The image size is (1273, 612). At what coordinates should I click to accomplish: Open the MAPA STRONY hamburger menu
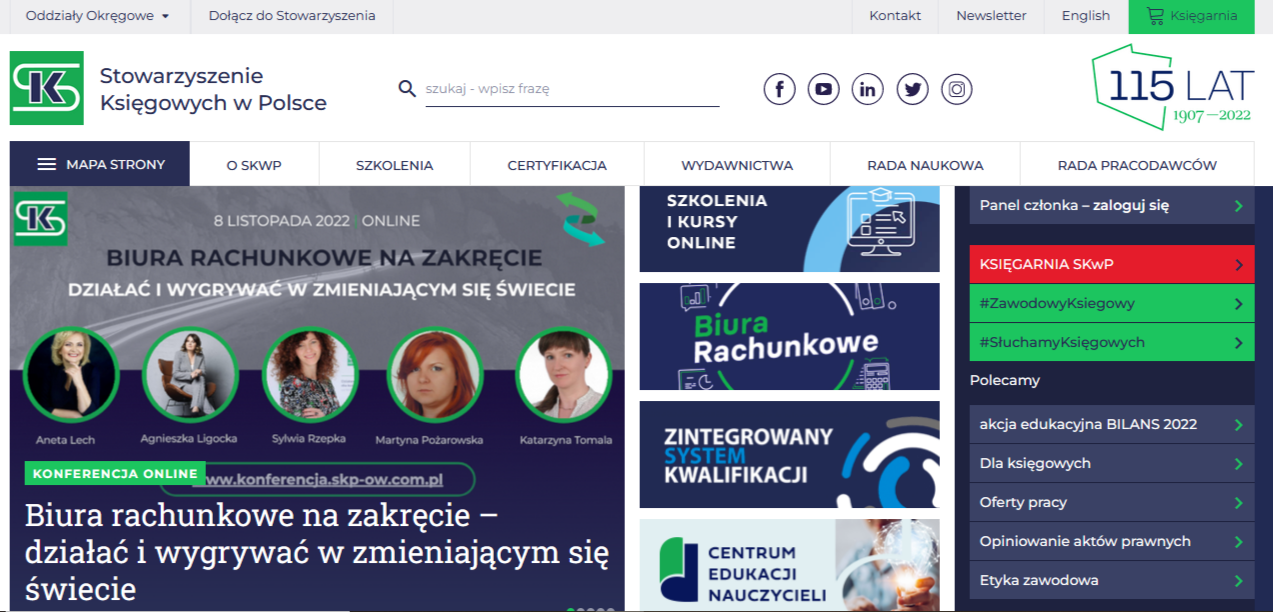pyautogui.click(x=100, y=165)
